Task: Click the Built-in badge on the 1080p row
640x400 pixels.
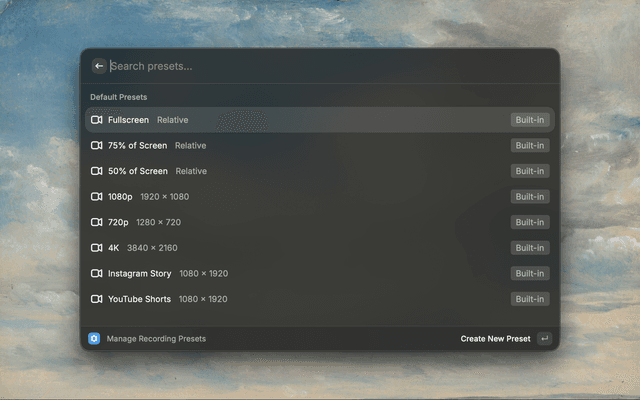Action: (x=530, y=197)
